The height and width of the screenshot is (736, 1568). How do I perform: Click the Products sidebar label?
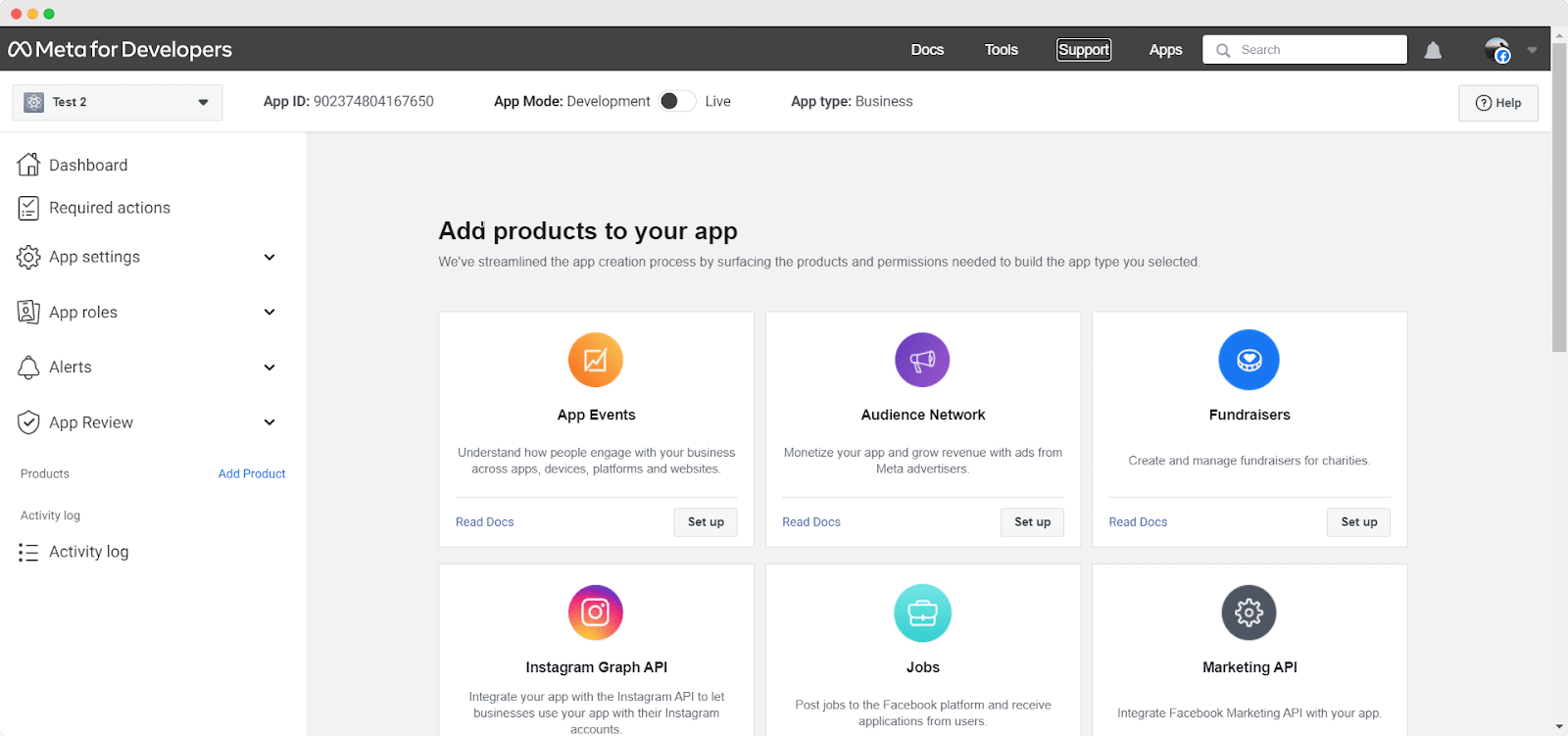(x=45, y=473)
